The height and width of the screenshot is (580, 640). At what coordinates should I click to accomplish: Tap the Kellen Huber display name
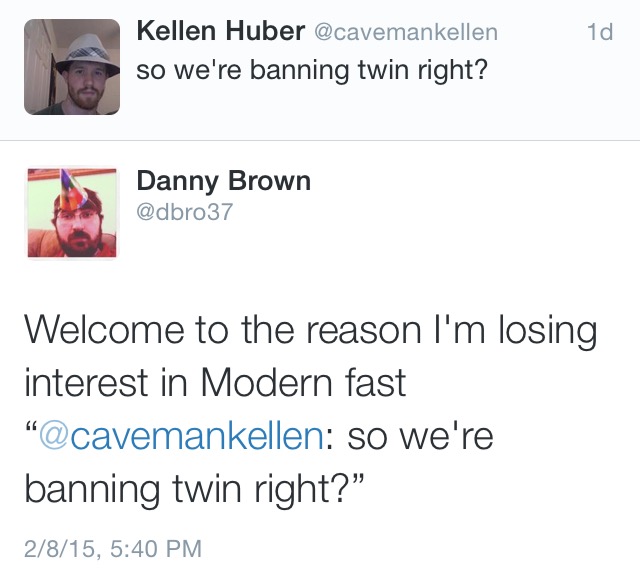tap(220, 32)
